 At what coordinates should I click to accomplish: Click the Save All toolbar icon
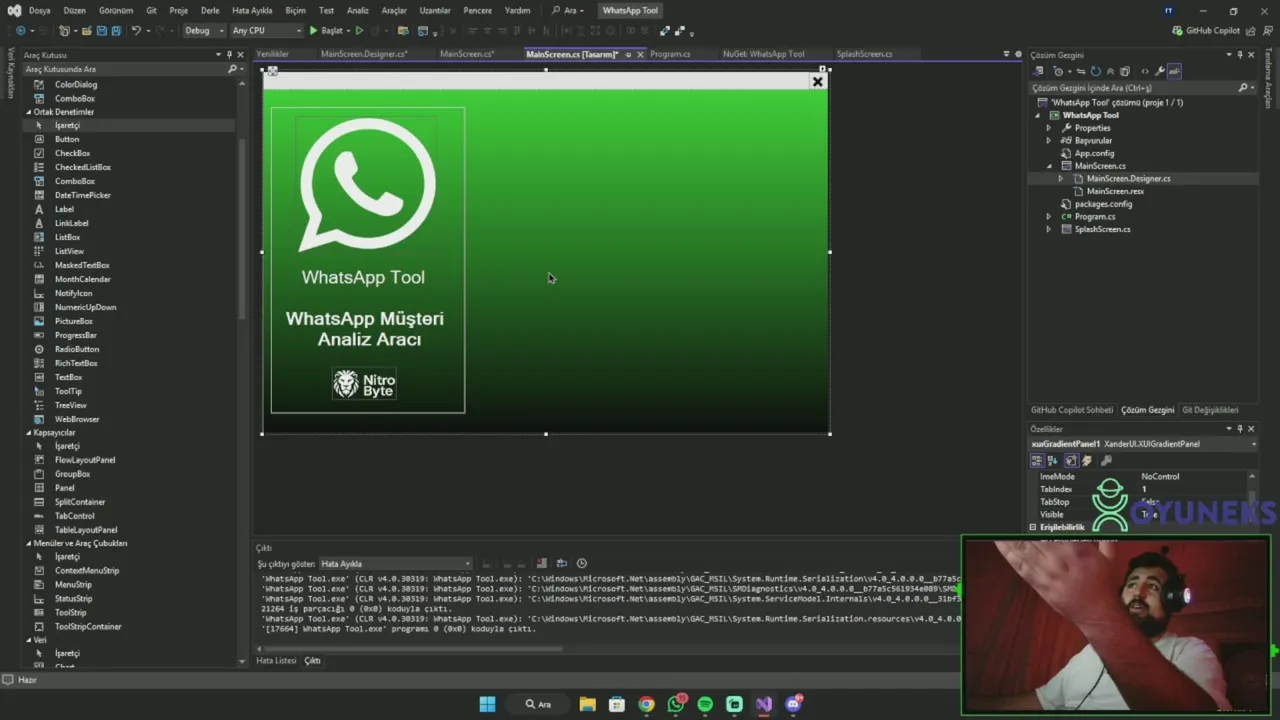tap(116, 31)
